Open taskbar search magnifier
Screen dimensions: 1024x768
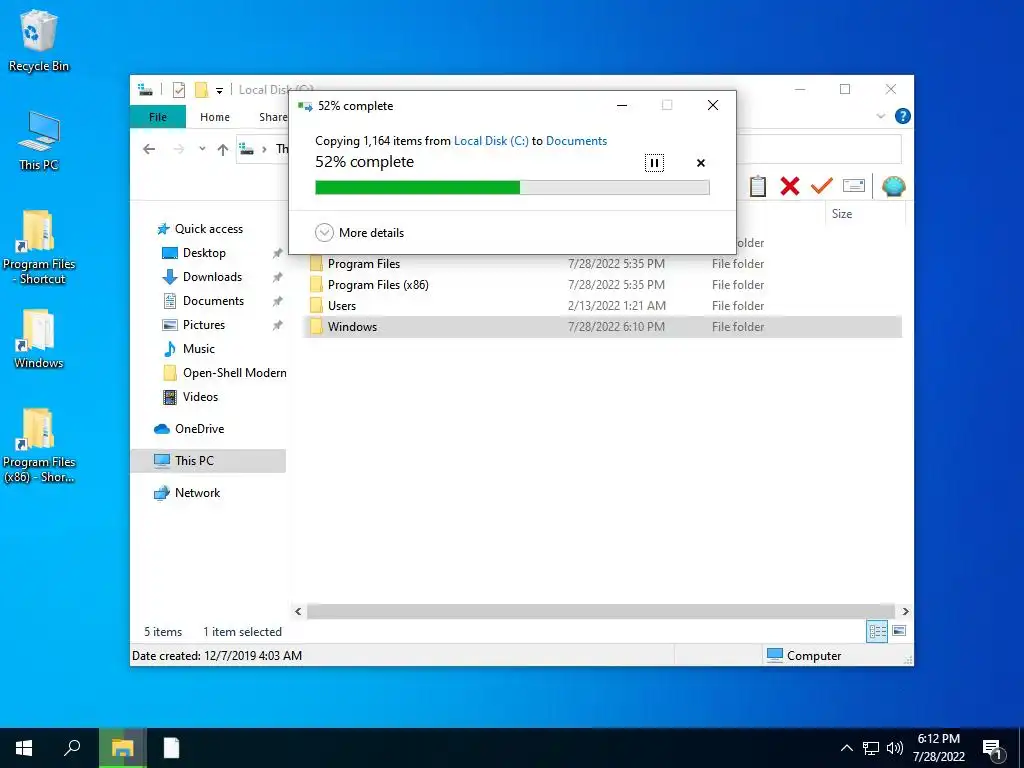[72, 748]
